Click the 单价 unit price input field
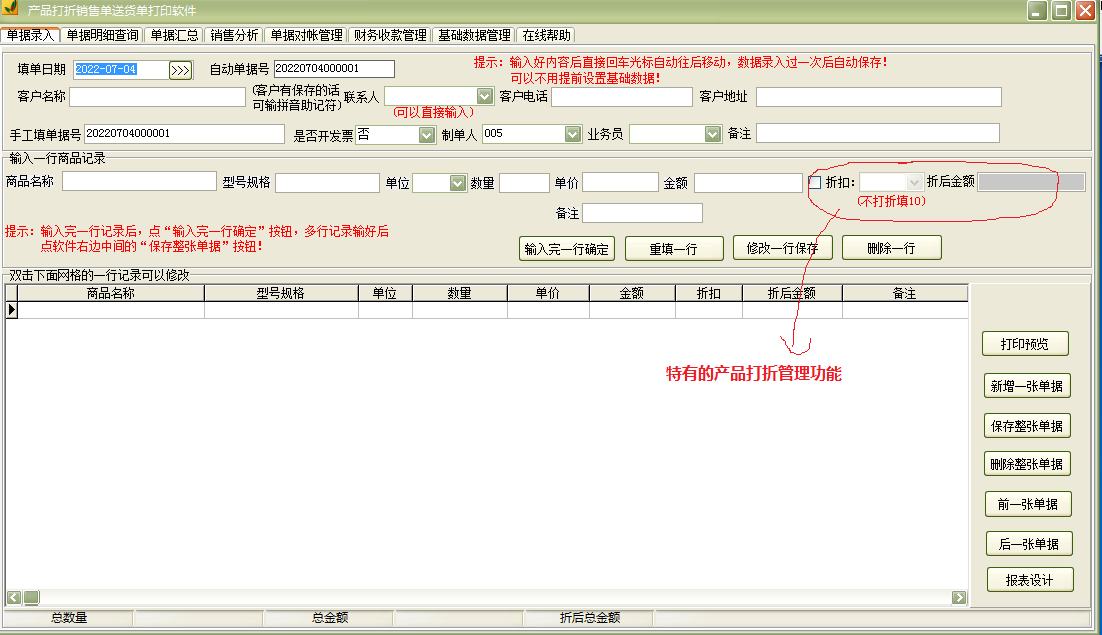Screen dimensions: 1102x635 point(621,183)
